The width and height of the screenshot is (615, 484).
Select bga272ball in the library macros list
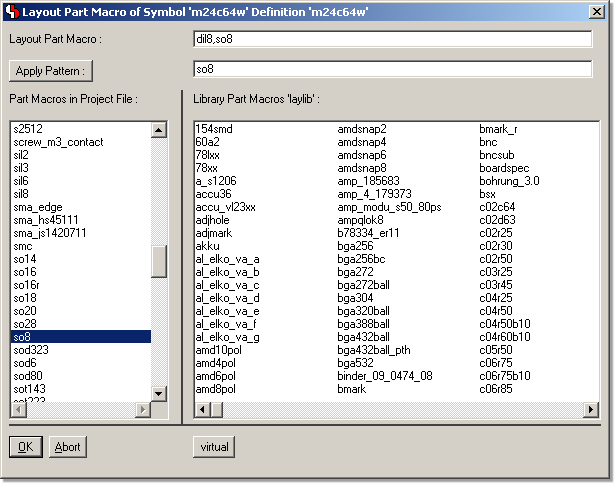(363, 285)
